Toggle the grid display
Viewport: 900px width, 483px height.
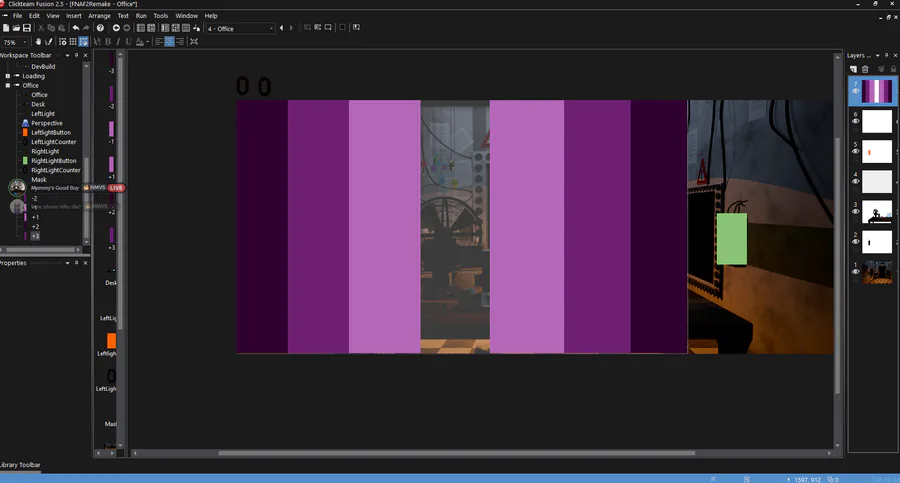[73, 41]
